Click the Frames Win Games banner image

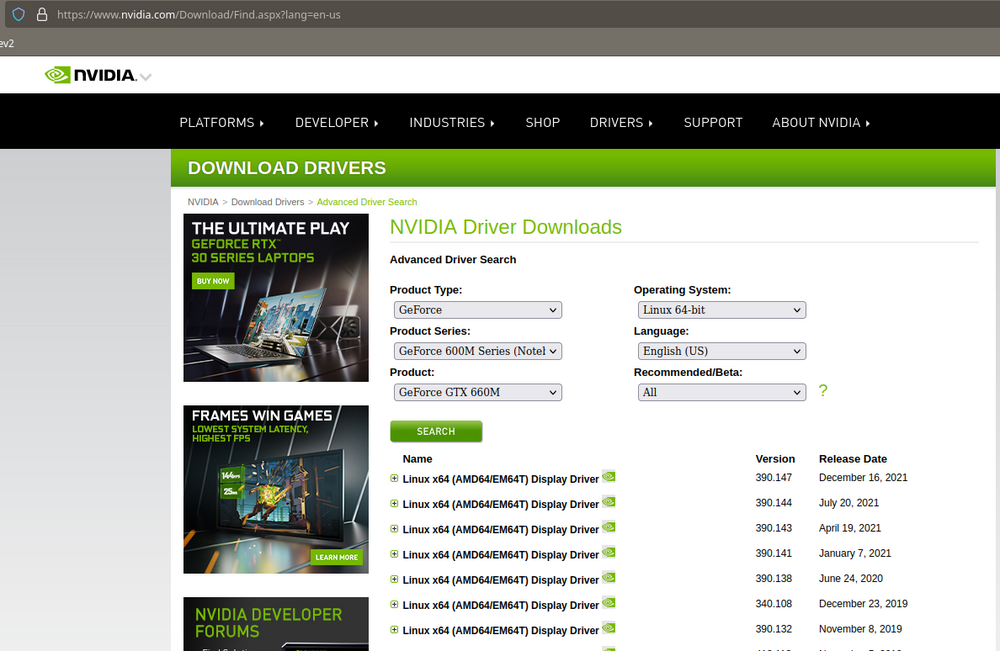[x=276, y=490]
